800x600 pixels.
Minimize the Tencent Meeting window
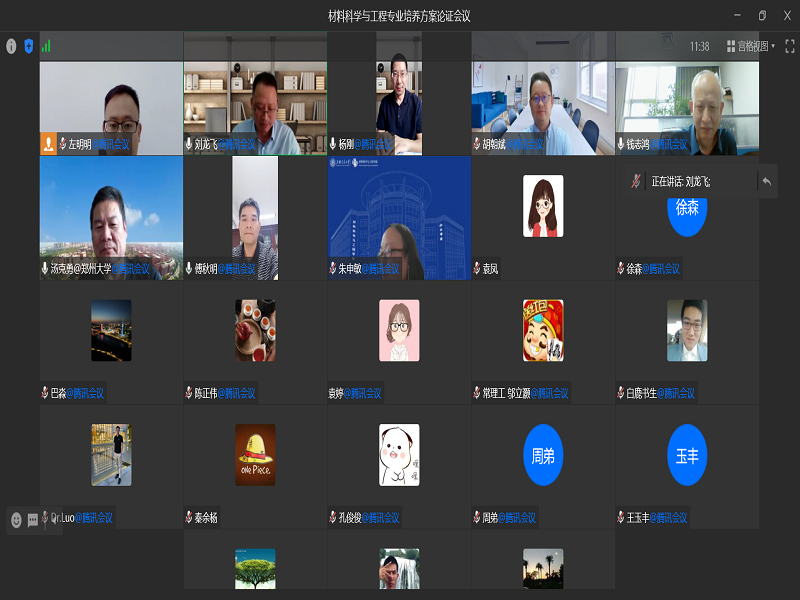(737, 16)
